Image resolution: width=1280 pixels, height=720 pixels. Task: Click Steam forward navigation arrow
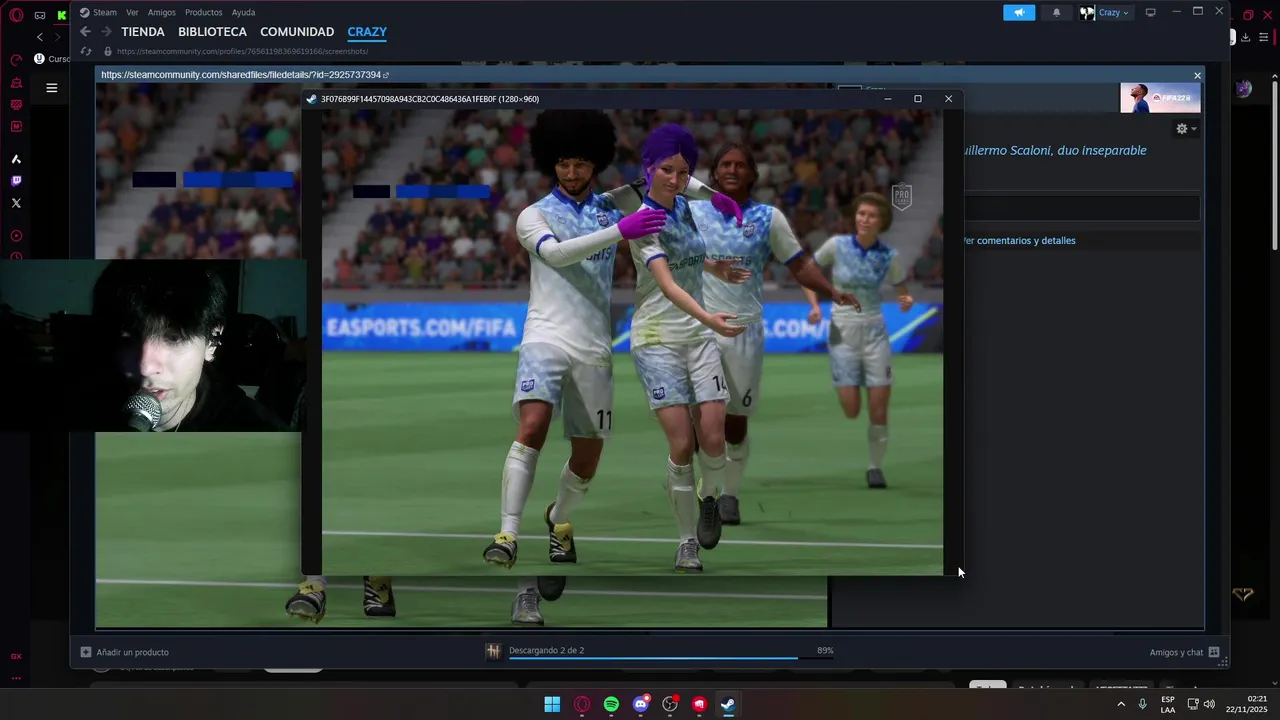105,32
